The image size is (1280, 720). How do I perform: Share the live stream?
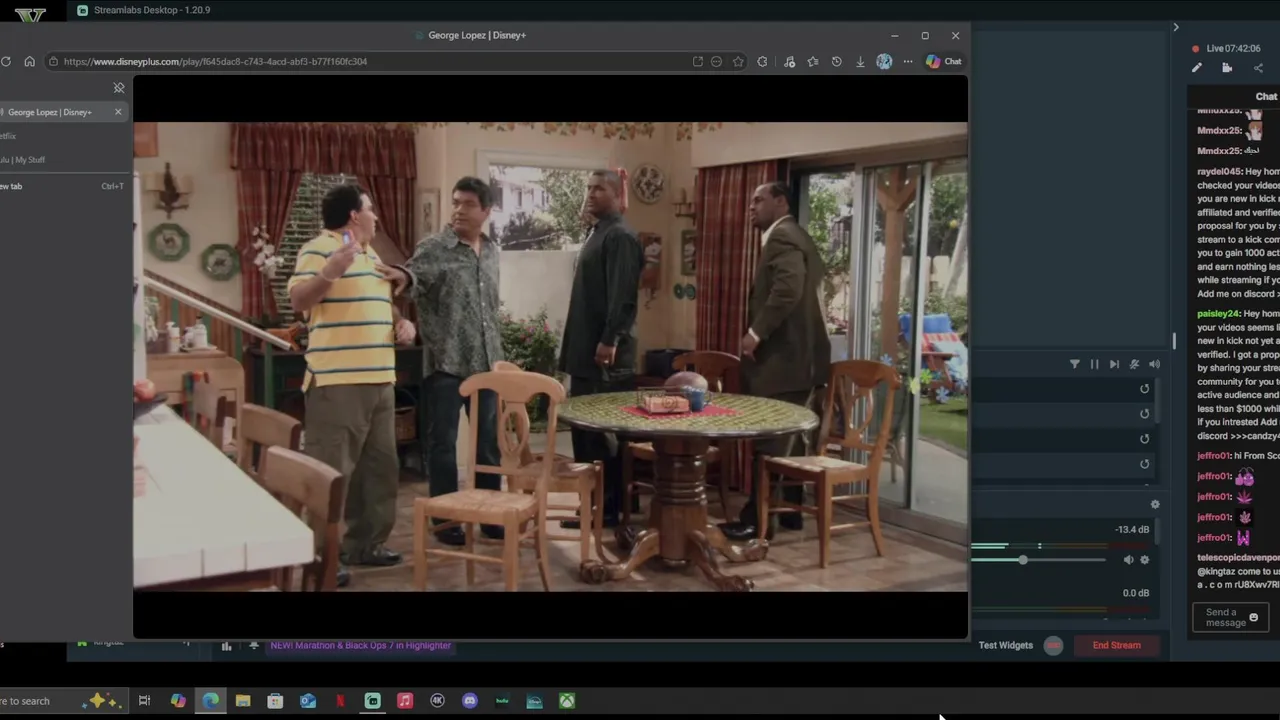[x=1258, y=68]
